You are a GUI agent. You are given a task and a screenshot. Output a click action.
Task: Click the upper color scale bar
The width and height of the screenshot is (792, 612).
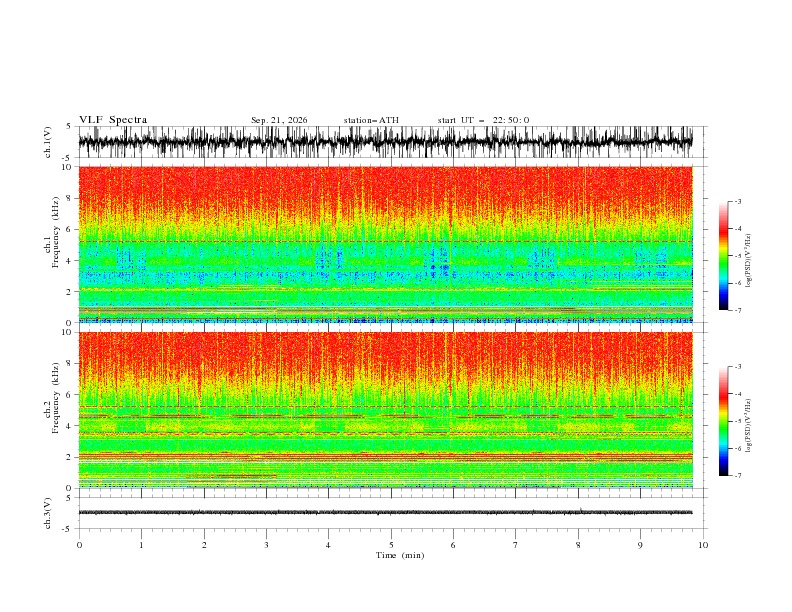click(x=723, y=255)
